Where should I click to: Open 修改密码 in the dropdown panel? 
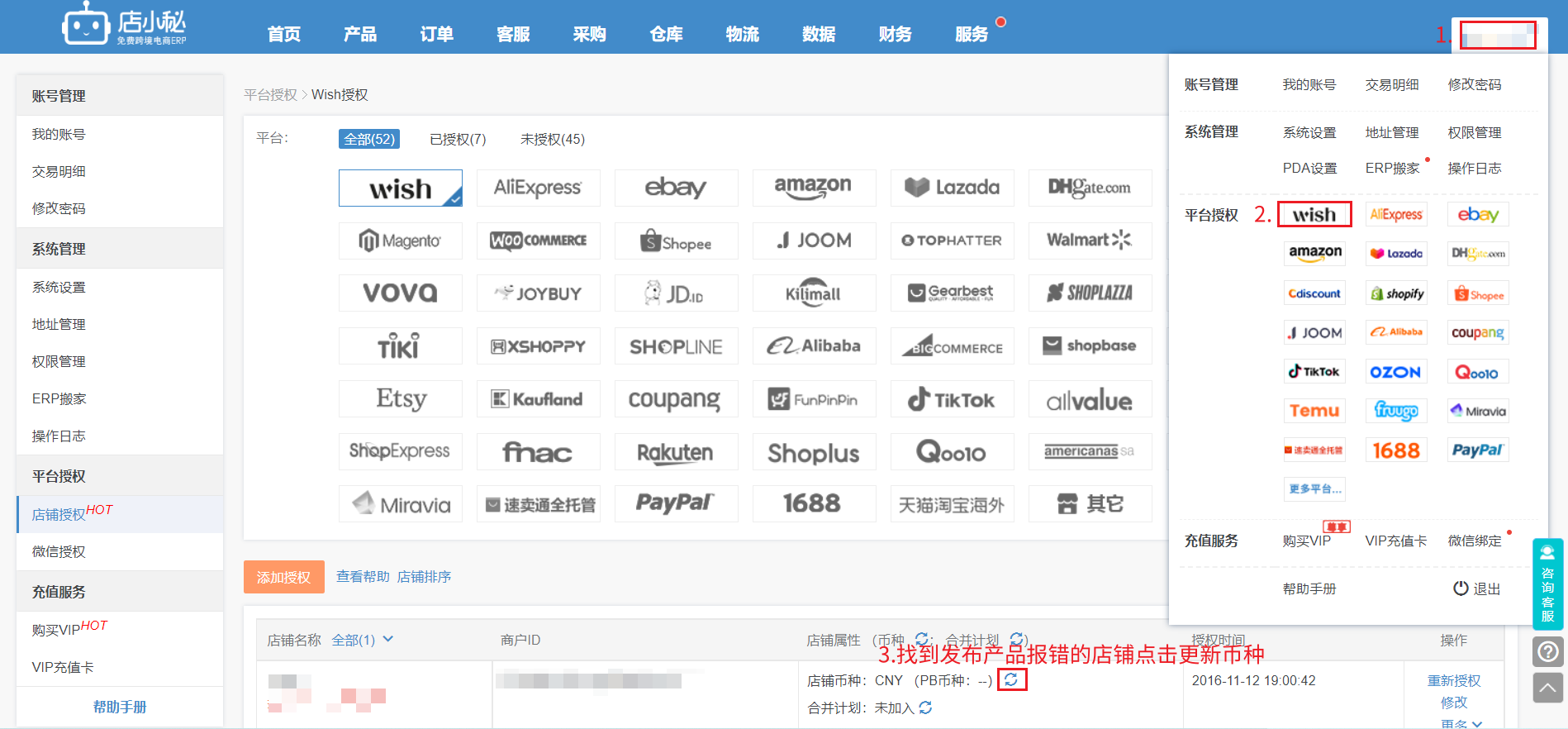1475,84
